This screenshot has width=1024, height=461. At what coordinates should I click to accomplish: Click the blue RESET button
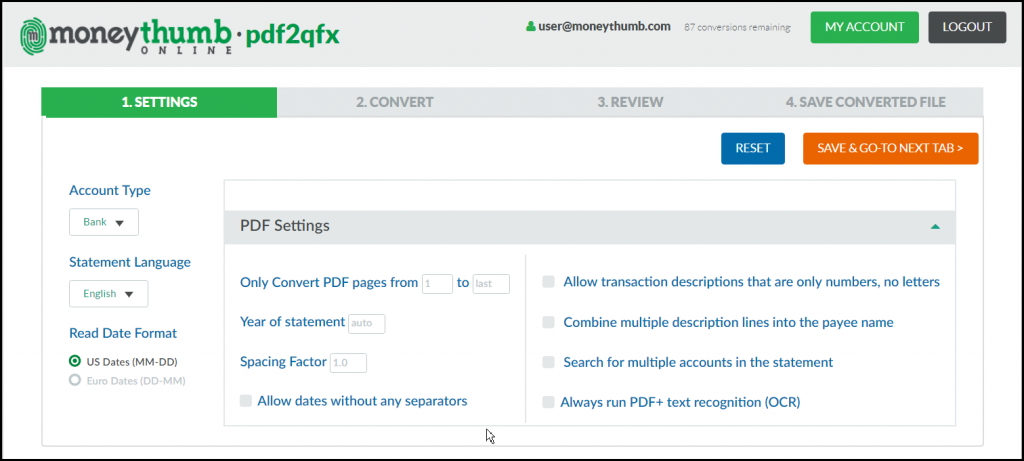(x=753, y=148)
